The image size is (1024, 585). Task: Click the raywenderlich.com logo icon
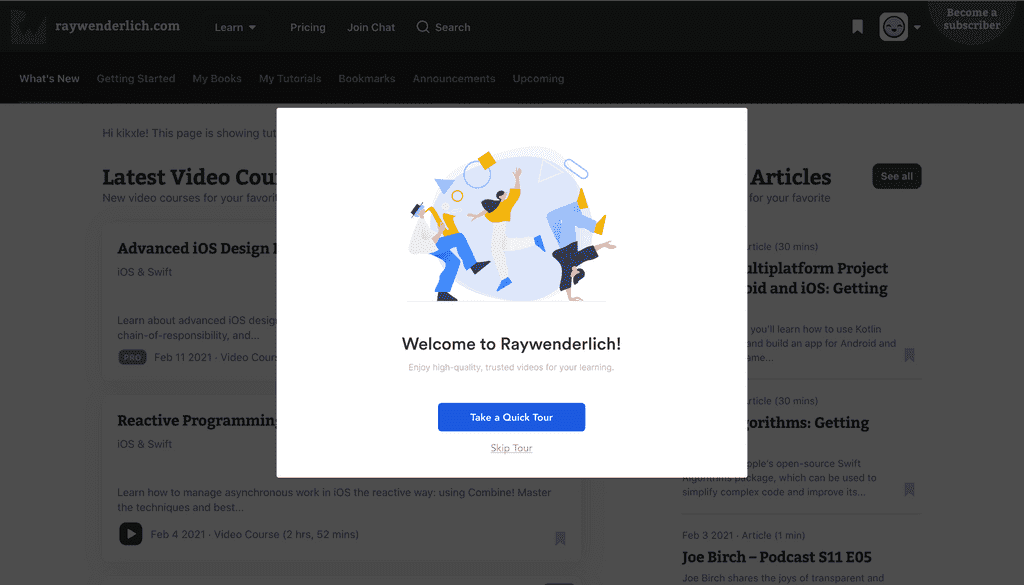click(28, 27)
